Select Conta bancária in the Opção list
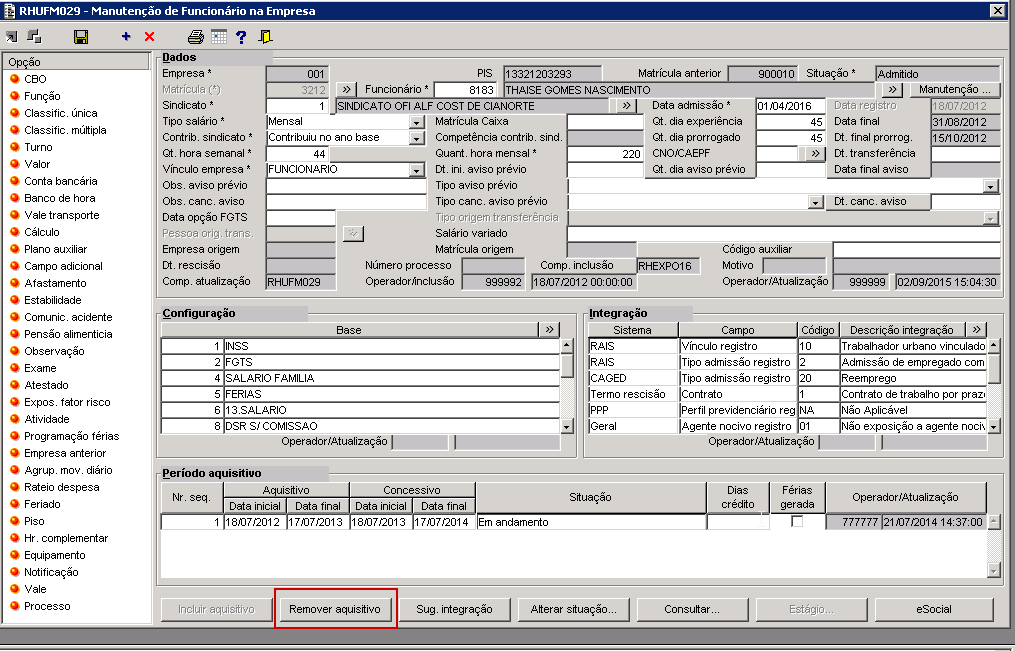Viewport: 1015px width, 651px height. [x=60, y=181]
